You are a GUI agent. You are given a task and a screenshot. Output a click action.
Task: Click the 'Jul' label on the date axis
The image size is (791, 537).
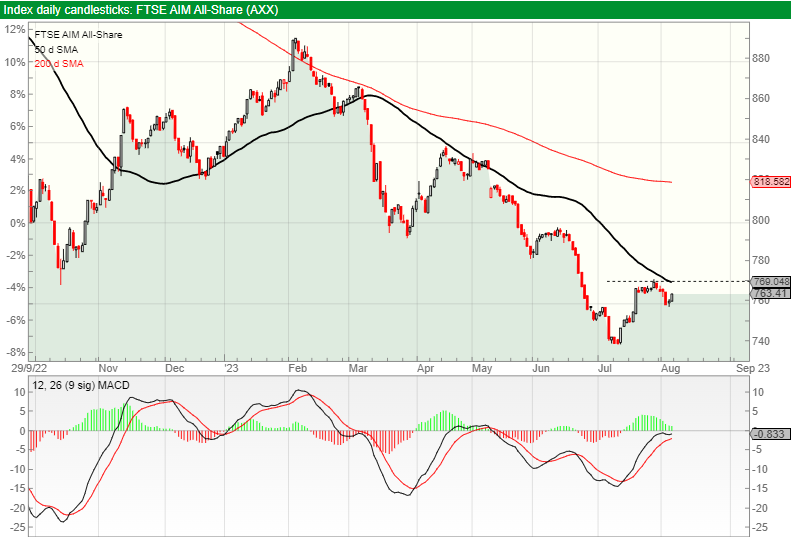click(x=605, y=368)
